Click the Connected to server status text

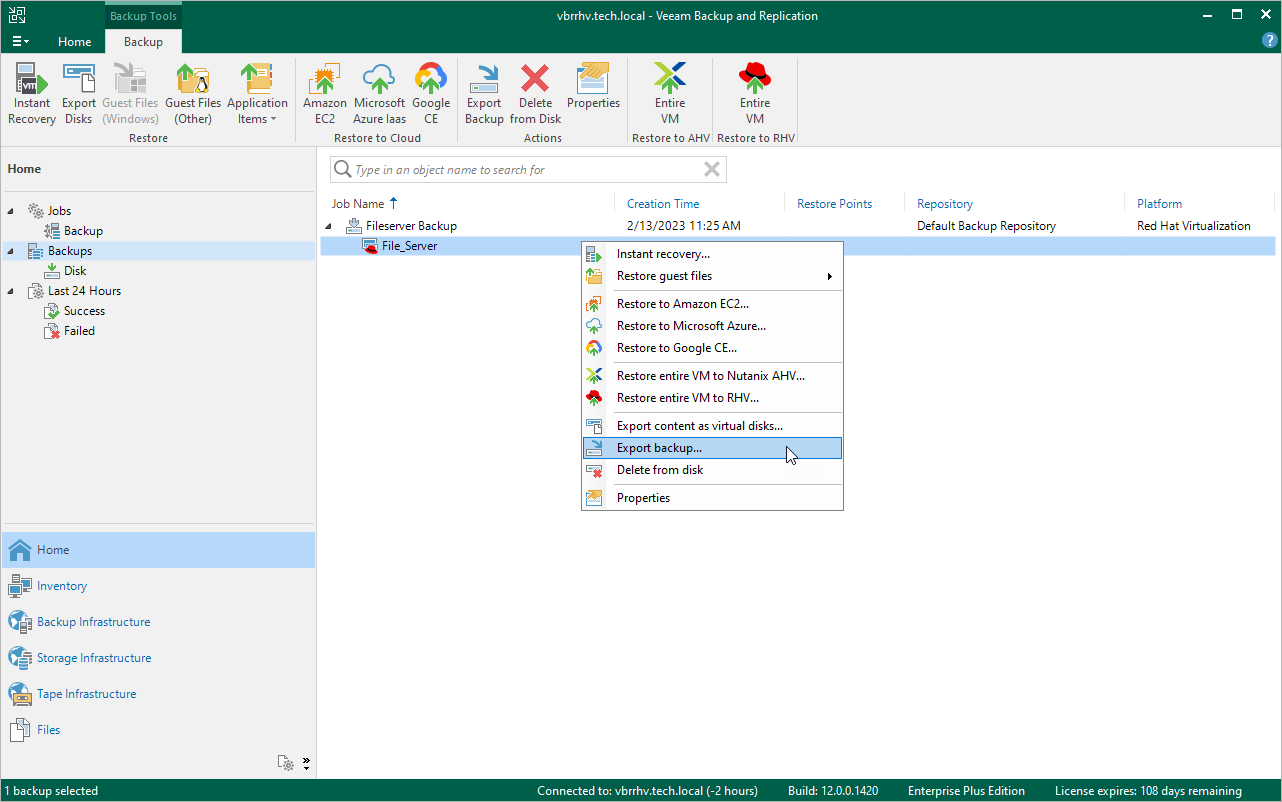click(x=647, y=791)
